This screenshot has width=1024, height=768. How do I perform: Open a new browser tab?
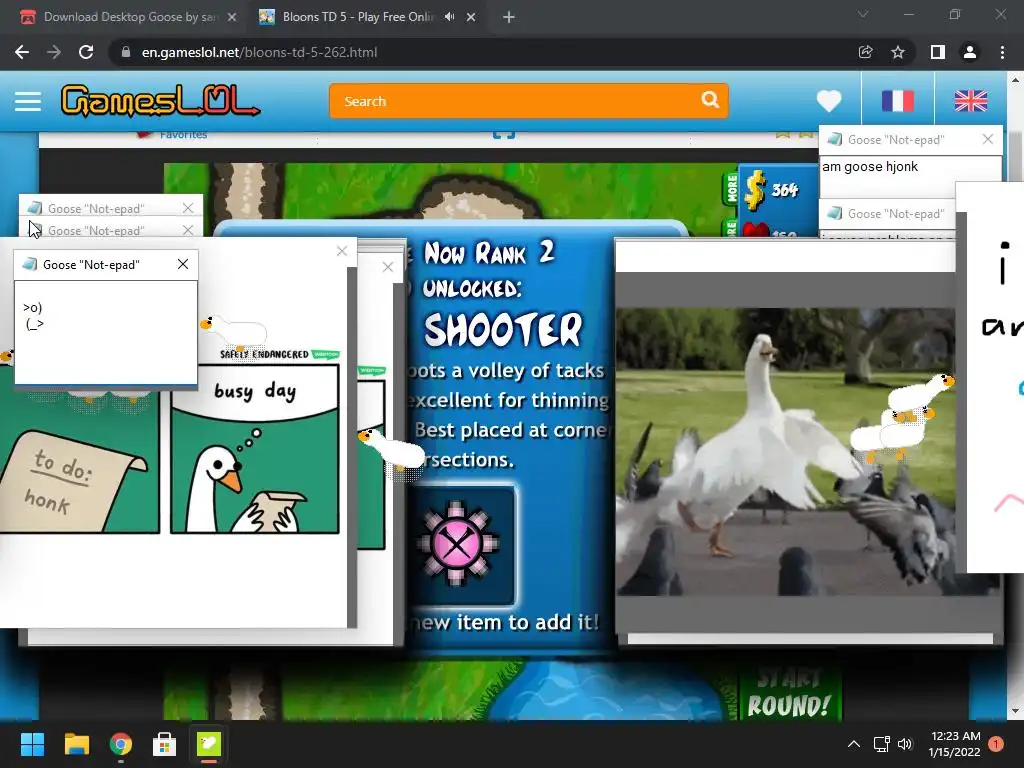509,17
